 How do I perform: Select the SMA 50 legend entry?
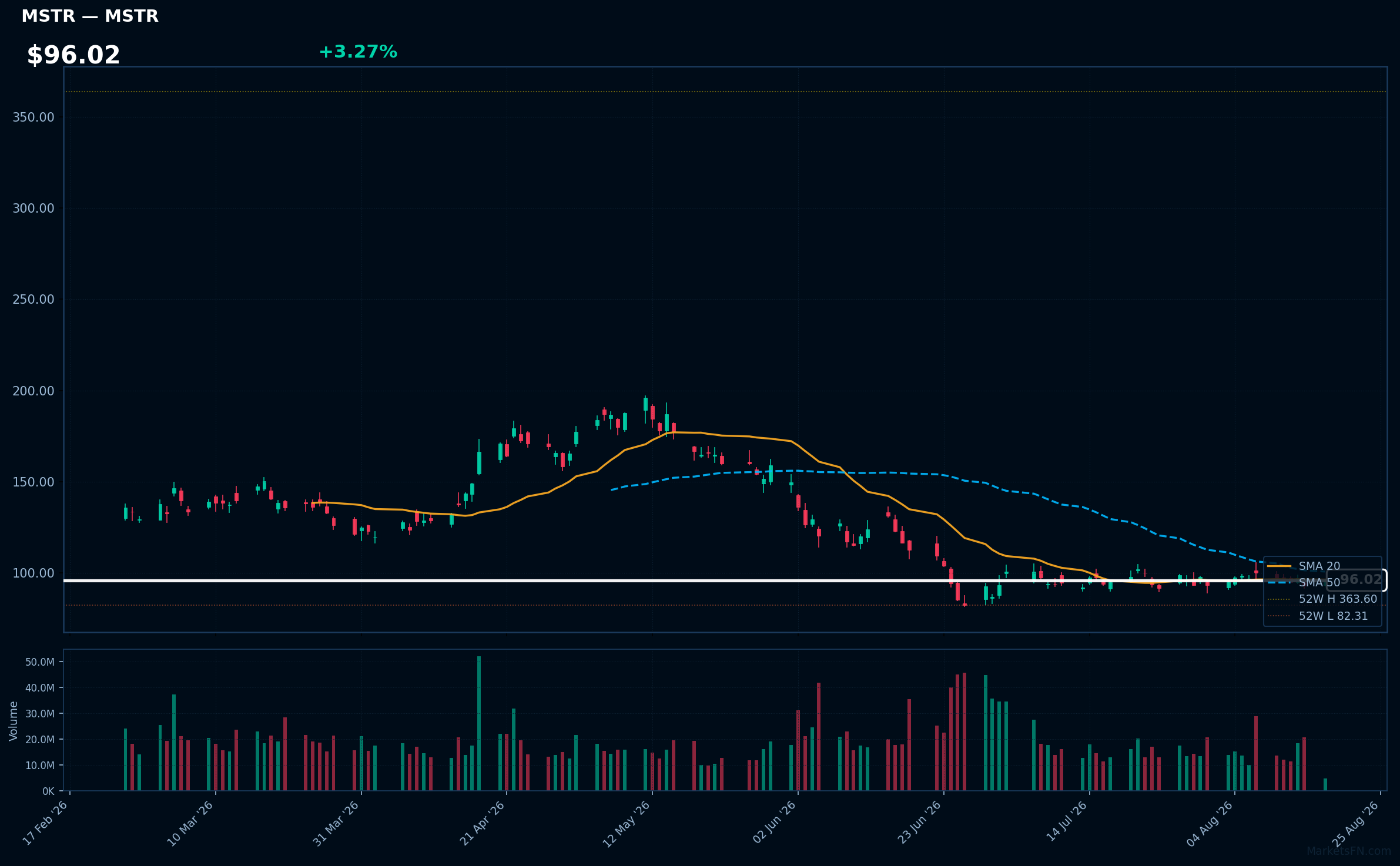pyautogui.click(x=1304, y=582)
